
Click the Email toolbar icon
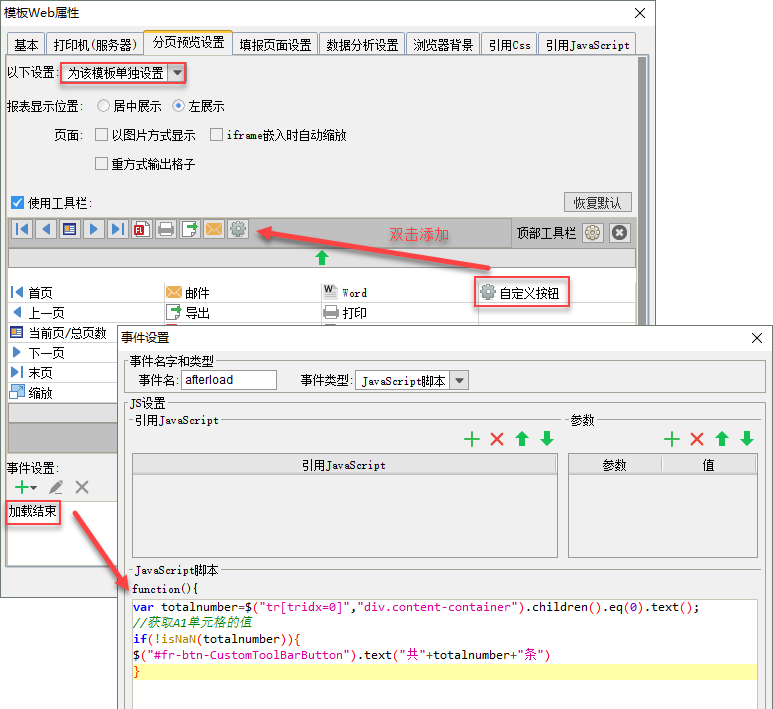214,229
